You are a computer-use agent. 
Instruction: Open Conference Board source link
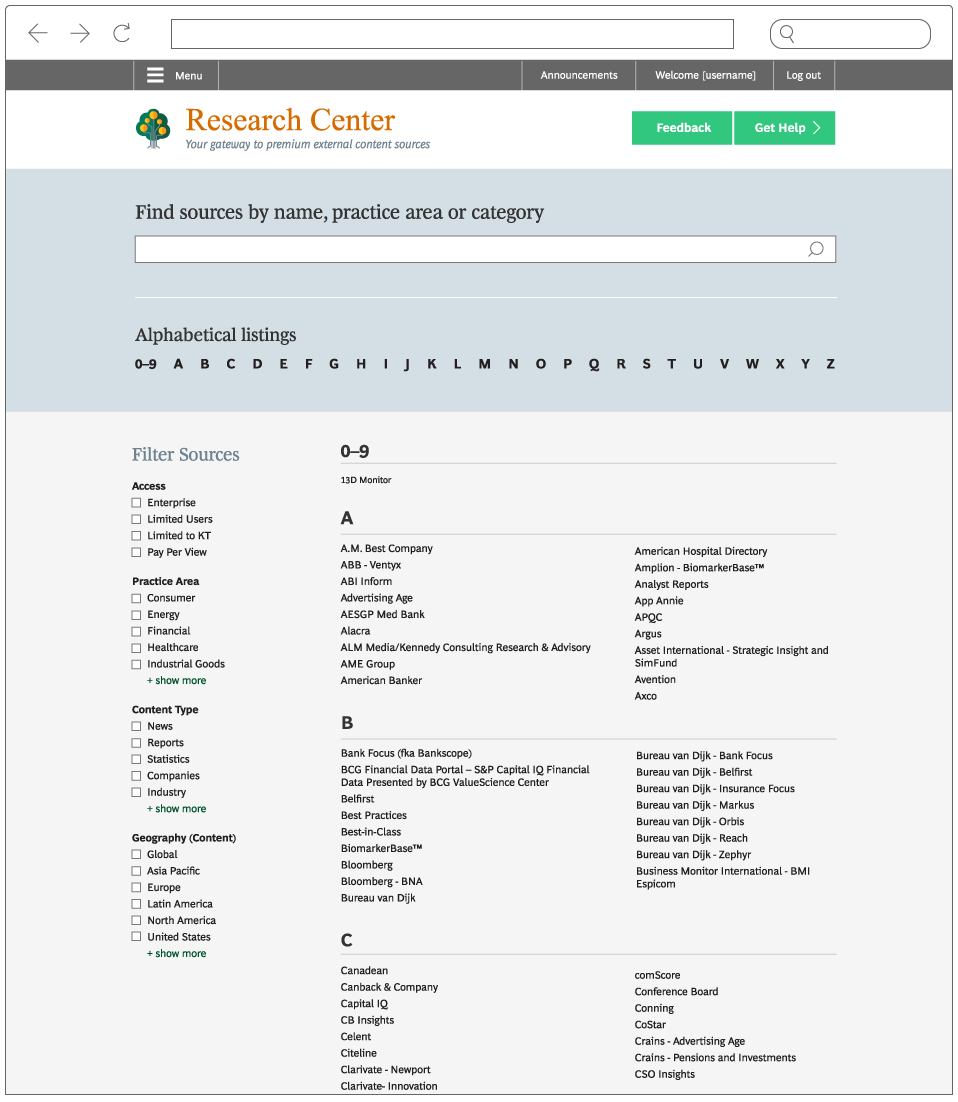click(676, 992)
